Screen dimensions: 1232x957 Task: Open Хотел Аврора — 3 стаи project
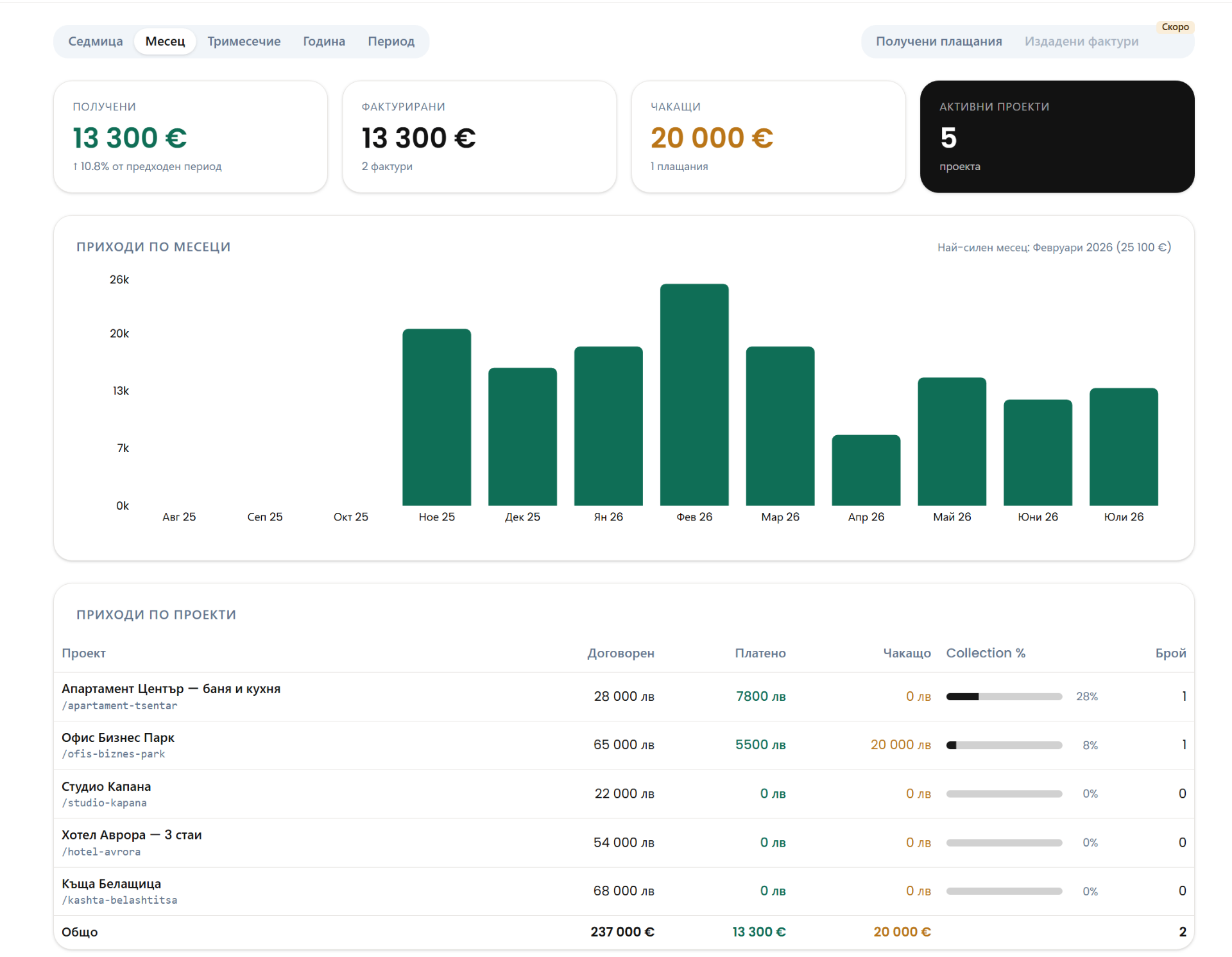point(624,843)
